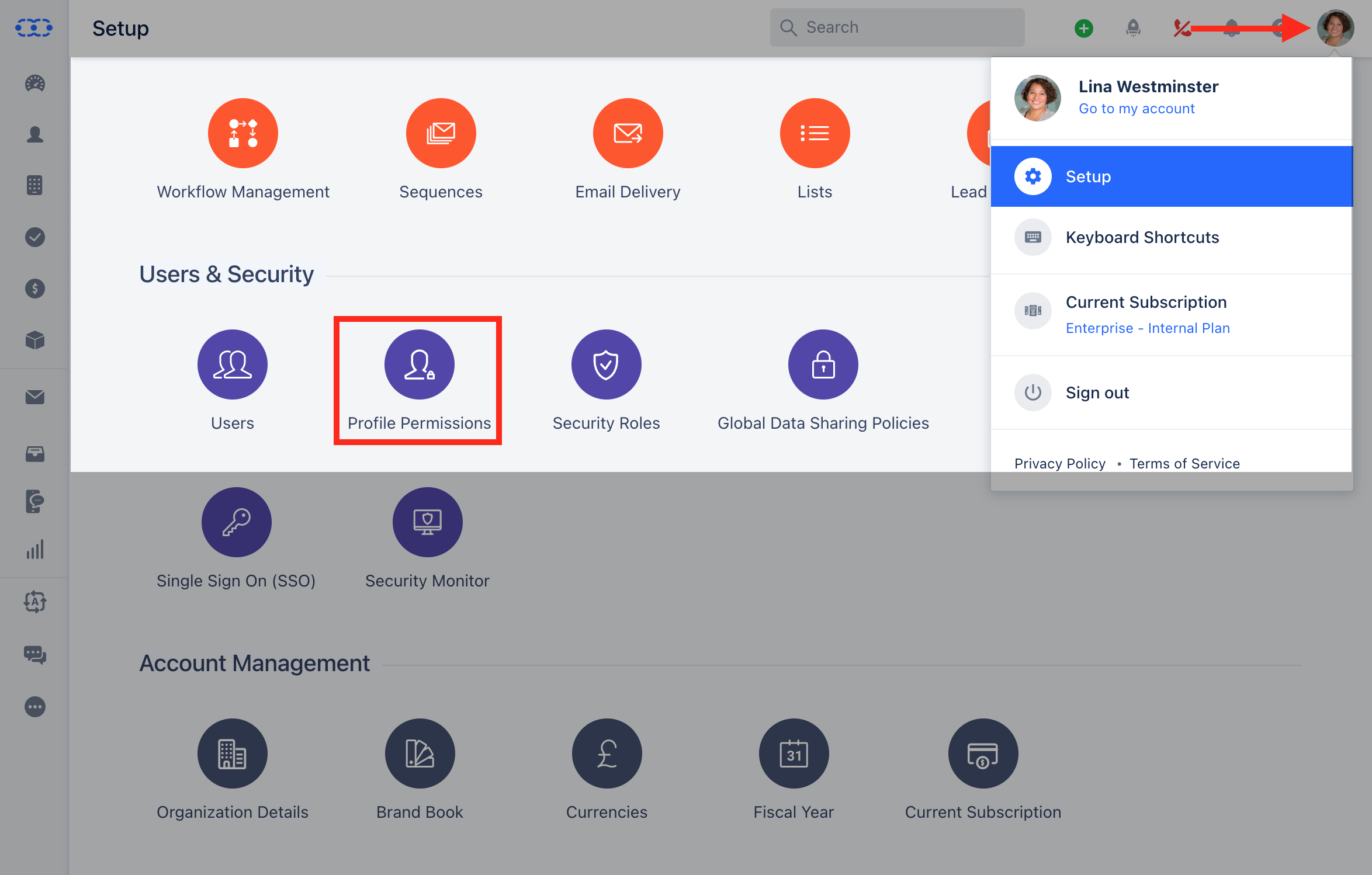The height and width of the screenshot is (875, 1372).
Task: Open automation icon with letter A in sidebar
Action: (x=35, y=602)
